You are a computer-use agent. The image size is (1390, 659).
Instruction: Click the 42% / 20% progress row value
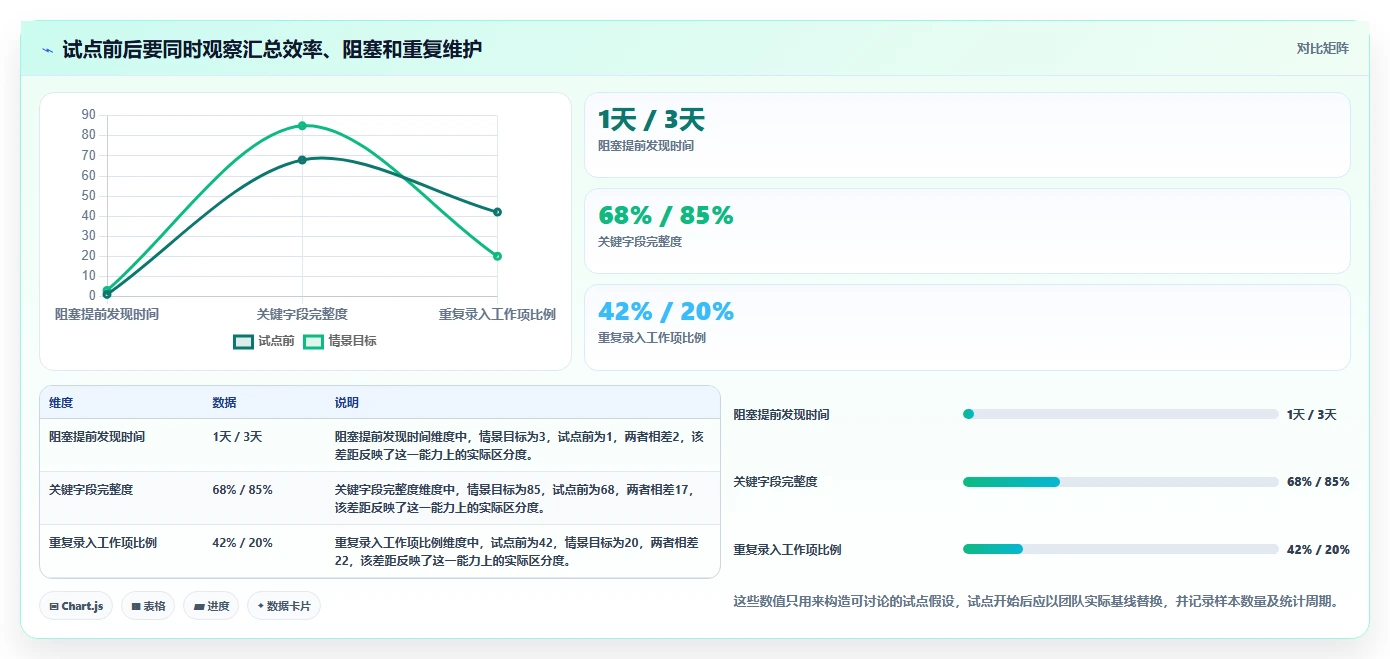[1318, 550]
